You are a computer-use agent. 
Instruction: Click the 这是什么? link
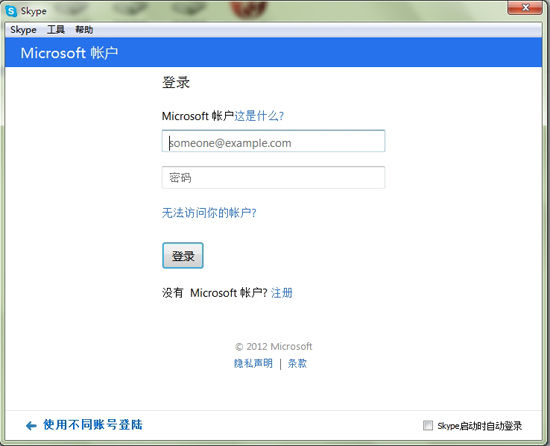(x=259, y=116)
